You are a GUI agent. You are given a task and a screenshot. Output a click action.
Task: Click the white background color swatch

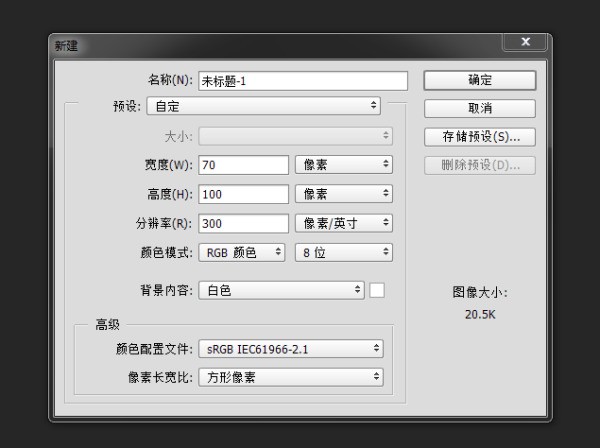point(377,290)
